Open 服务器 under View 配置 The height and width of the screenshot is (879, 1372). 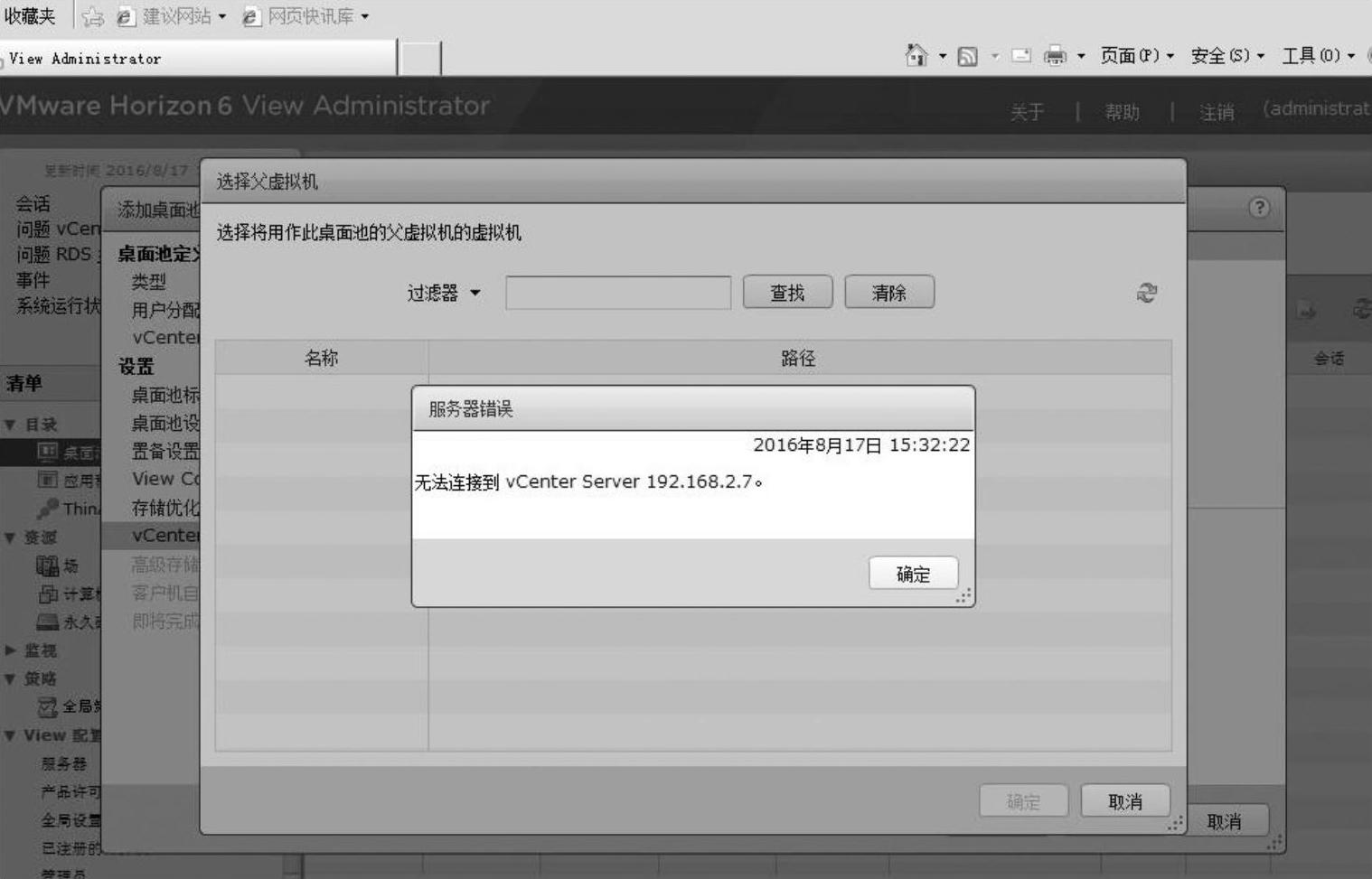pyautogui.click(x=64, y=763)
